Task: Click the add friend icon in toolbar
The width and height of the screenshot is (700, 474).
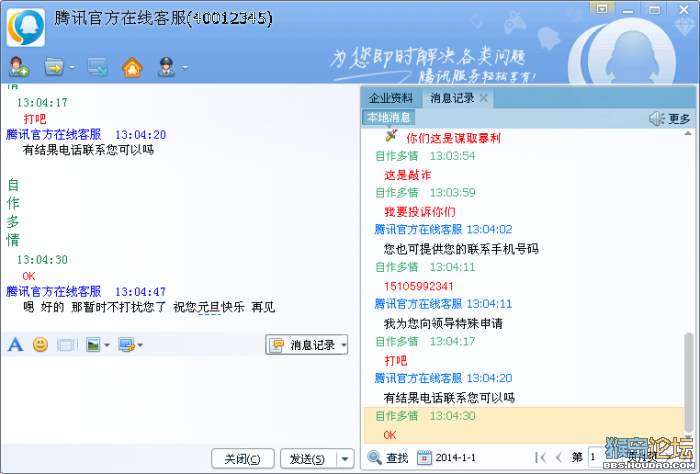Action: pos(19,67)
